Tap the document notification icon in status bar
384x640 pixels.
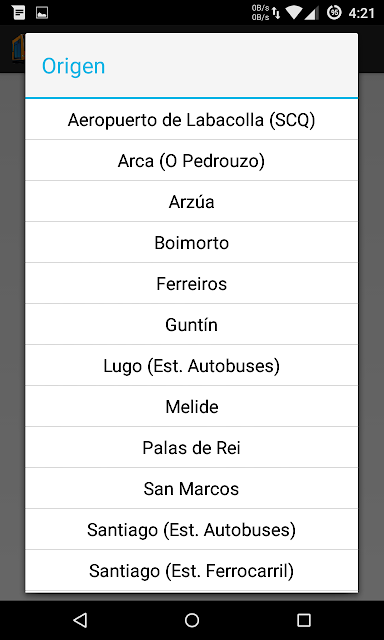19,13
